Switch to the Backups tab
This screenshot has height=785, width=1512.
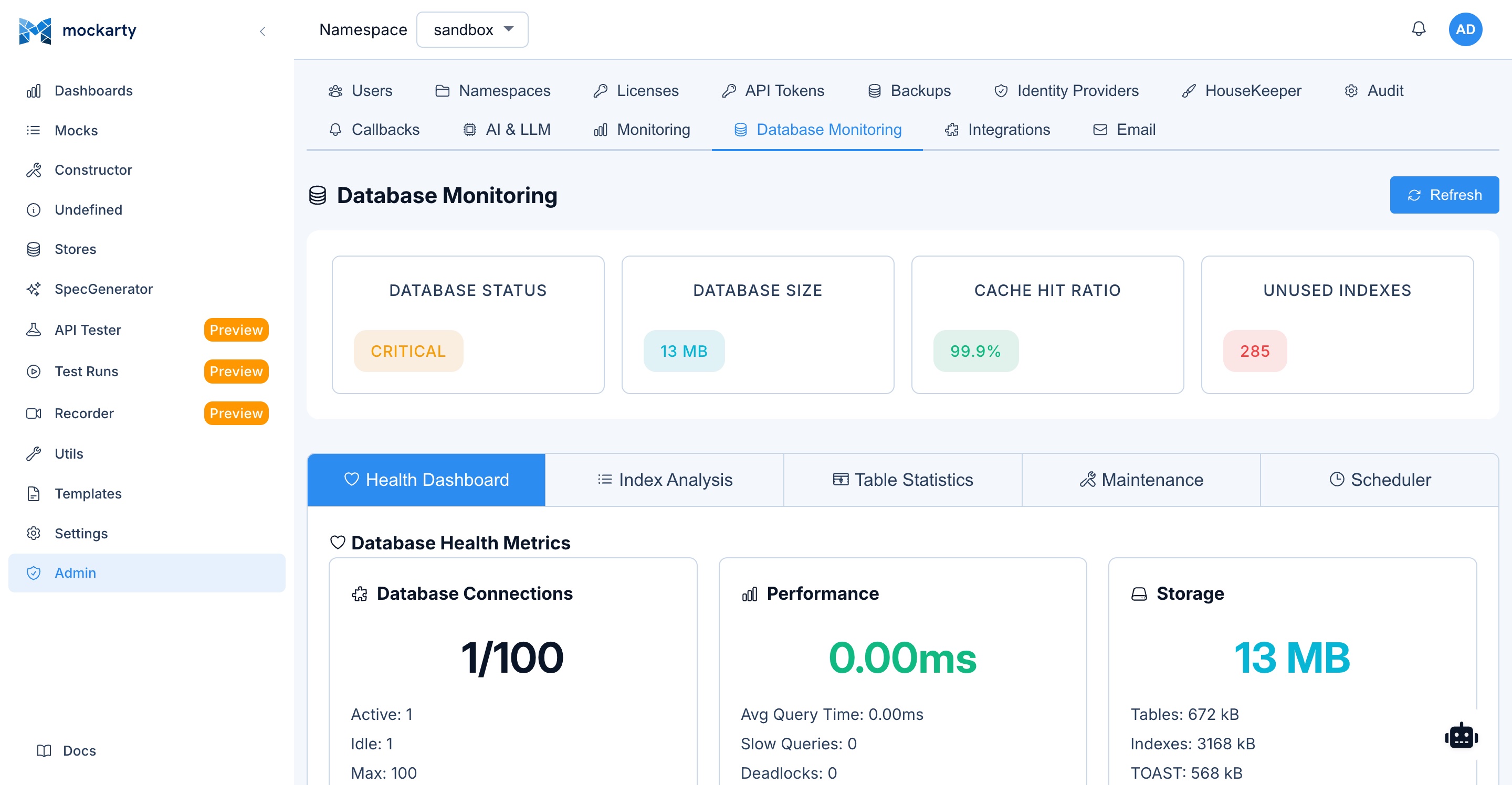coord(909,90)
